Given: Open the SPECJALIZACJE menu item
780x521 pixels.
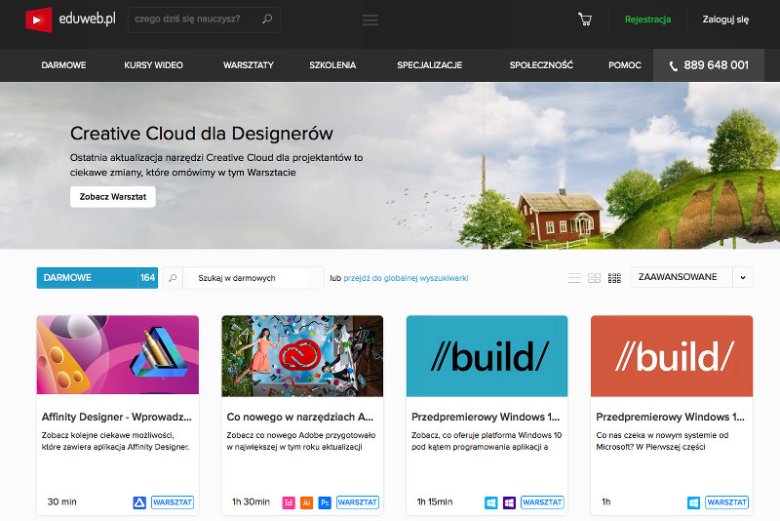Looking at the screenshot, I should click(x=429, y=65).
